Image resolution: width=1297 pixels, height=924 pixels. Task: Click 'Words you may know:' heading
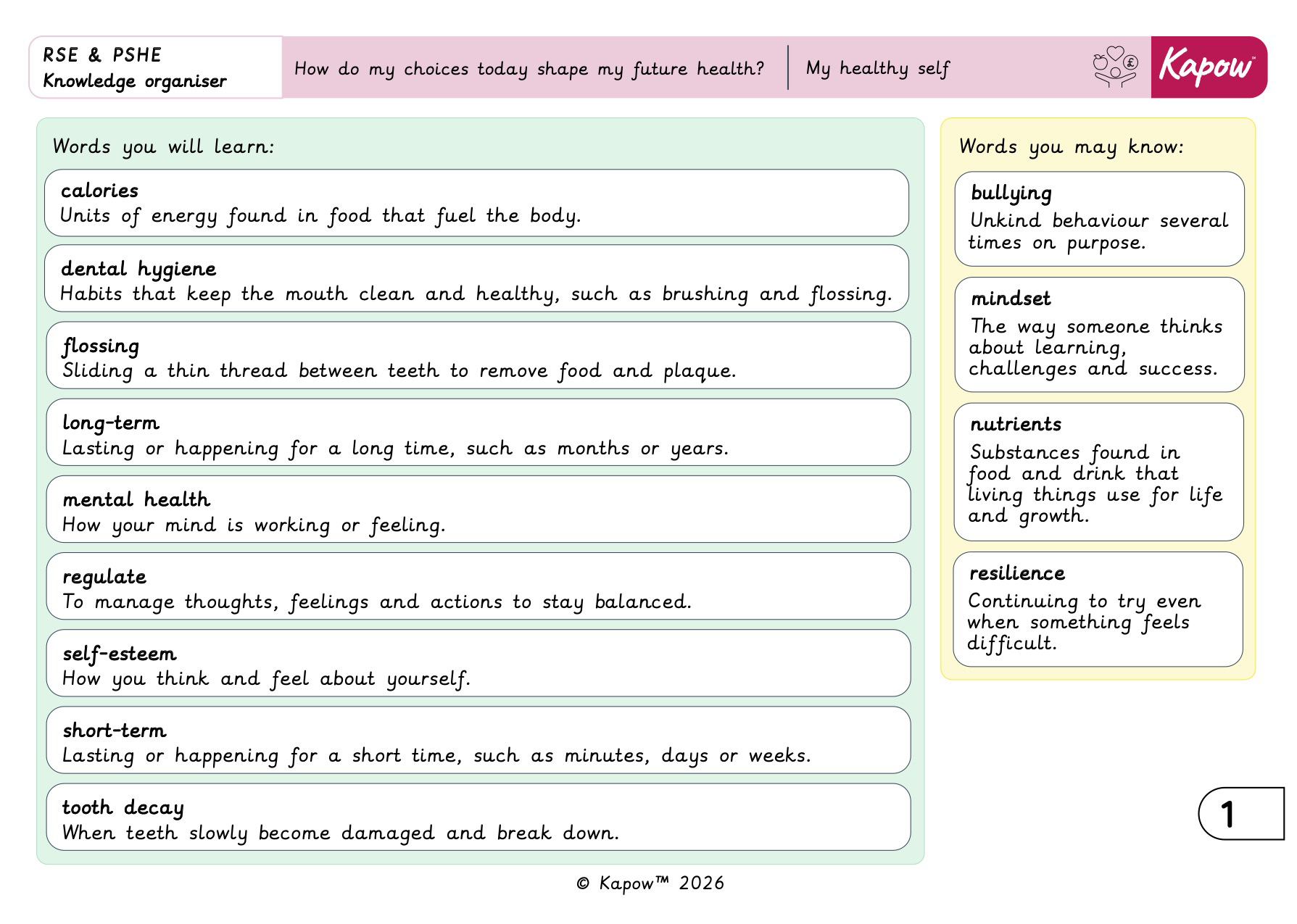tap(1072, 147)
